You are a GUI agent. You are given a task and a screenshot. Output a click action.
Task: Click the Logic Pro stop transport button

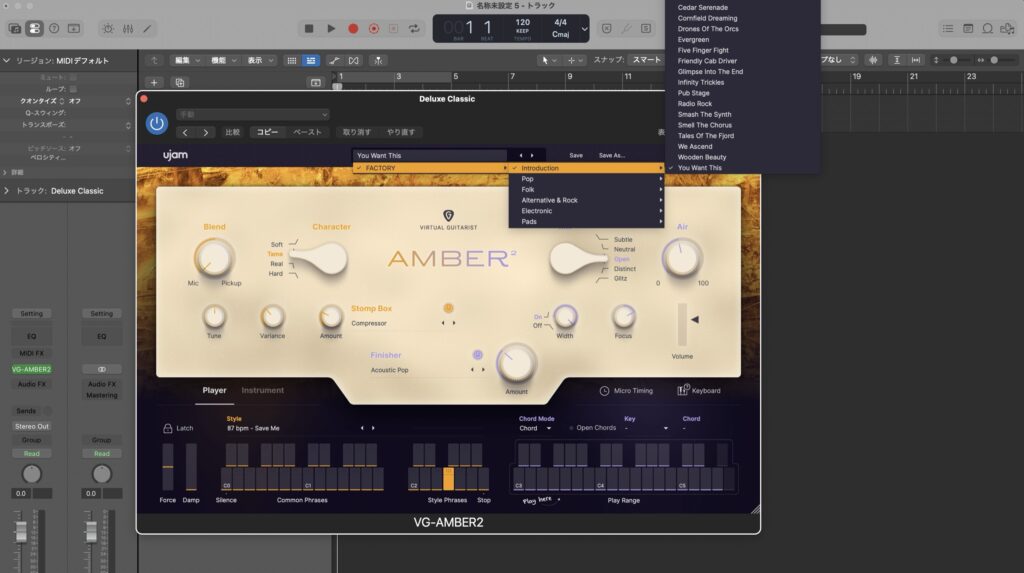pyautogui.click(x=309, y=29)
